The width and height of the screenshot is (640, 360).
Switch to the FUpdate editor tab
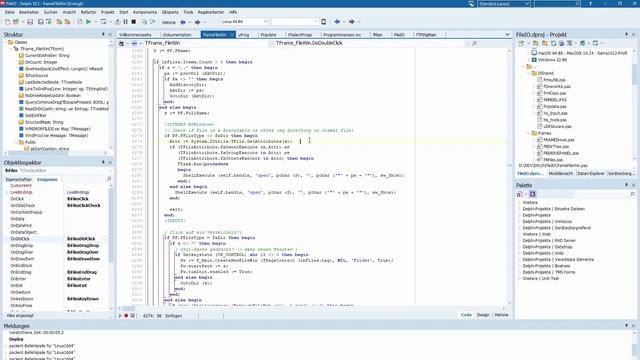(x=269, y=35)
